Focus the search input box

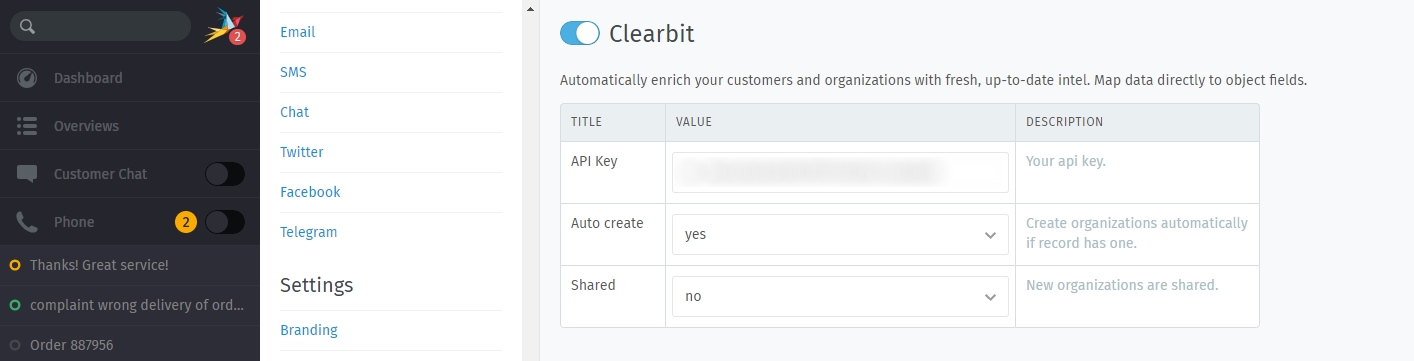tap(100, 26)
